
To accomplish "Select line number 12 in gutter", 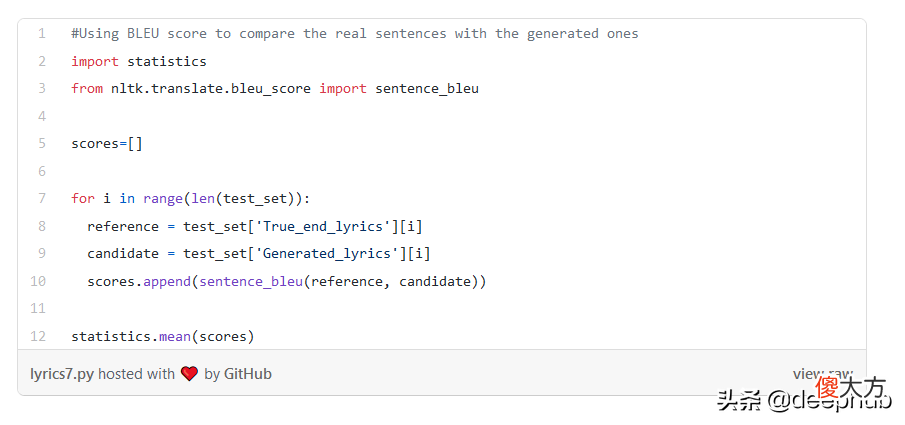I will [38, 336].
